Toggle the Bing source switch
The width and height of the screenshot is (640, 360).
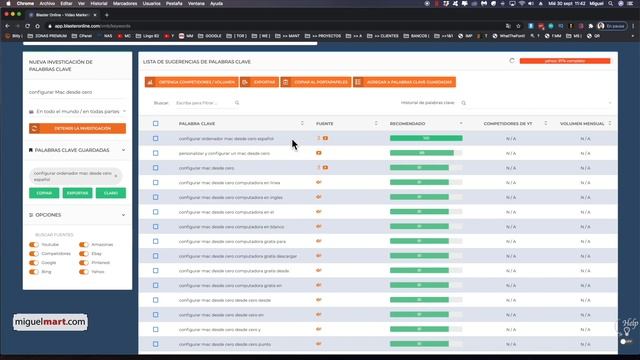click(34, 272)
